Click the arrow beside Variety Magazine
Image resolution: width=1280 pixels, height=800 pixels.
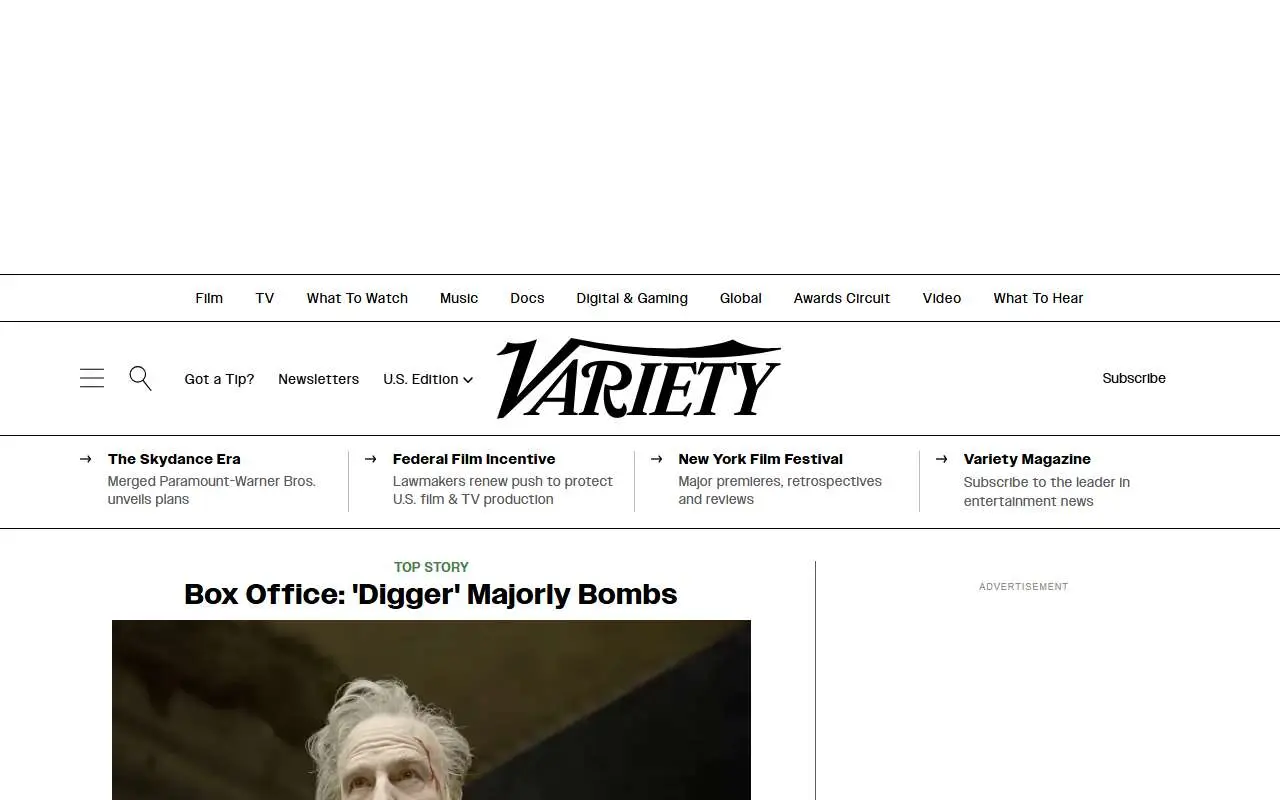click(942, 459)
